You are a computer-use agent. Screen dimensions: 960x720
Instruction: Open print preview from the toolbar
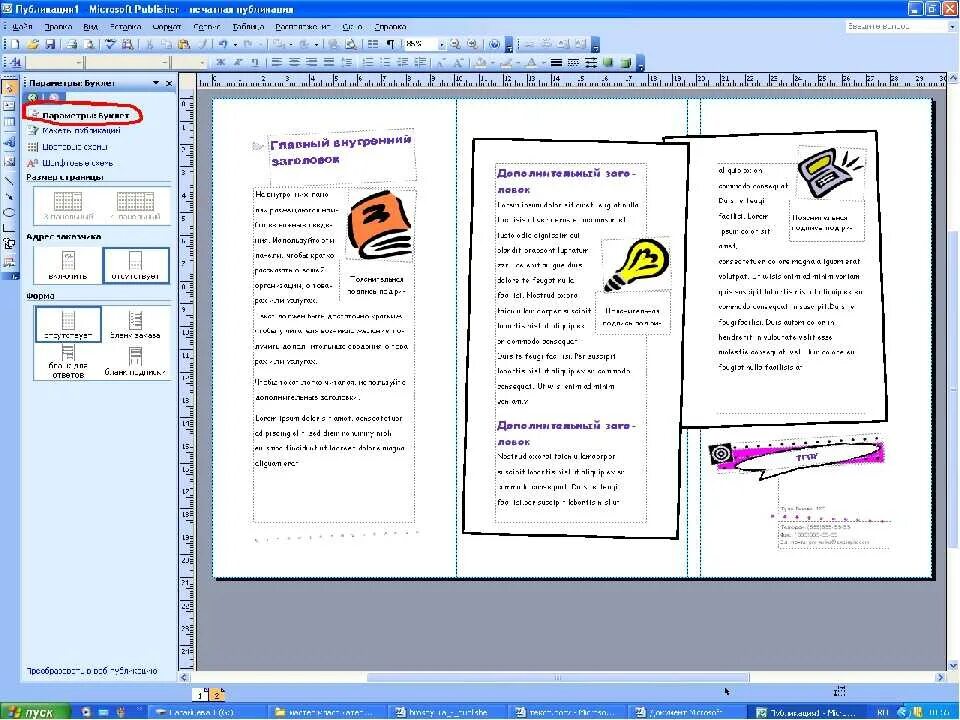[x=89, y=44]
